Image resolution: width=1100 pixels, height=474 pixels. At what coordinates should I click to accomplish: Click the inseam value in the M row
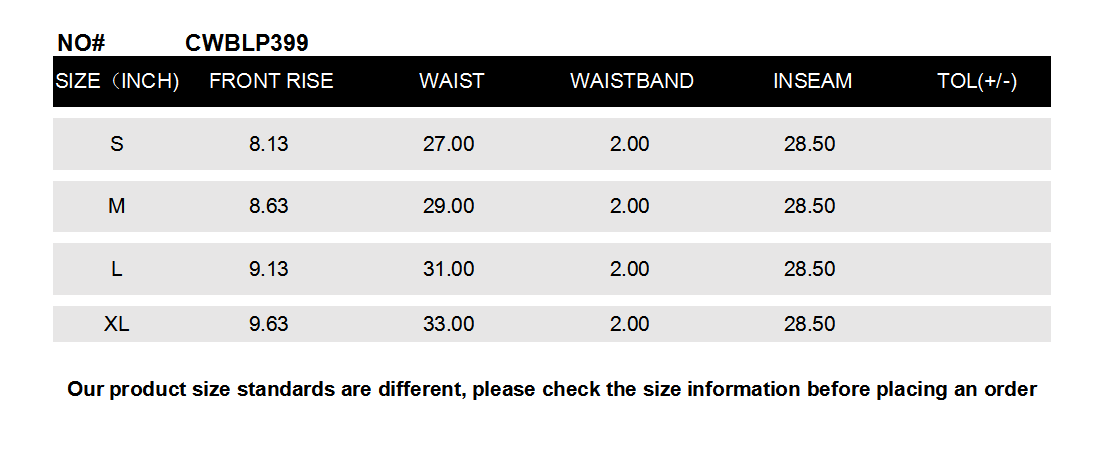809,206
